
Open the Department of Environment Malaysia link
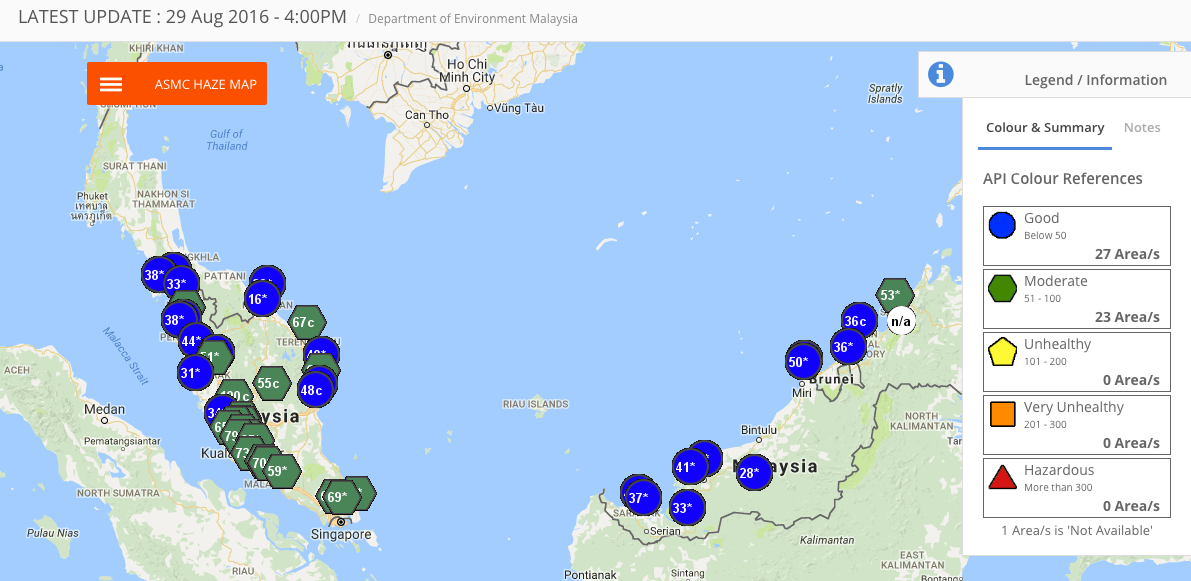(x=472, y=18)
